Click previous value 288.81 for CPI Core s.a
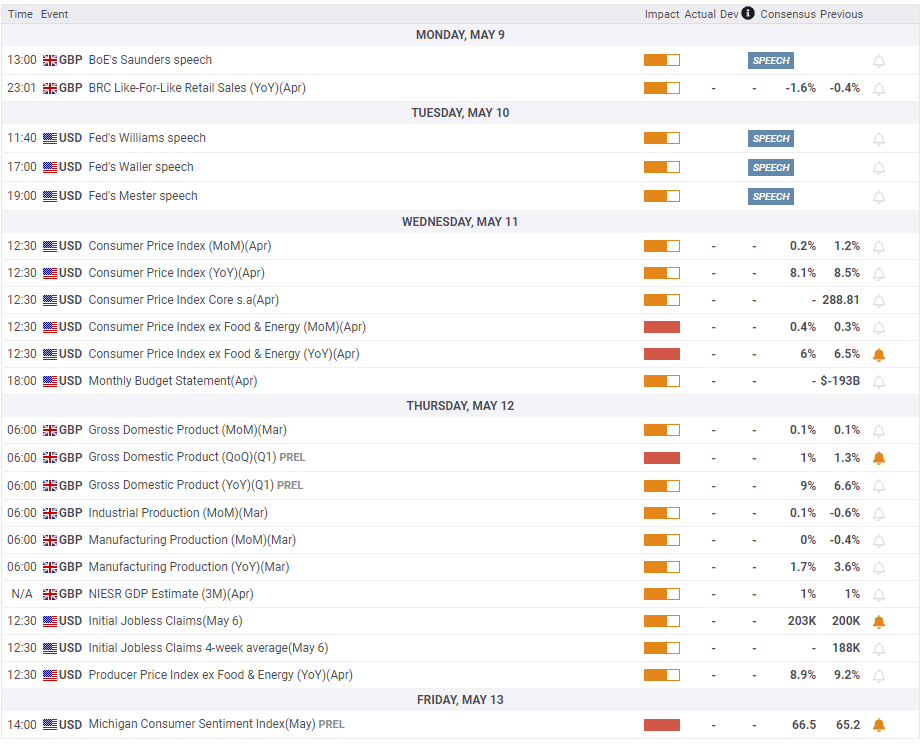 [841, 300]
